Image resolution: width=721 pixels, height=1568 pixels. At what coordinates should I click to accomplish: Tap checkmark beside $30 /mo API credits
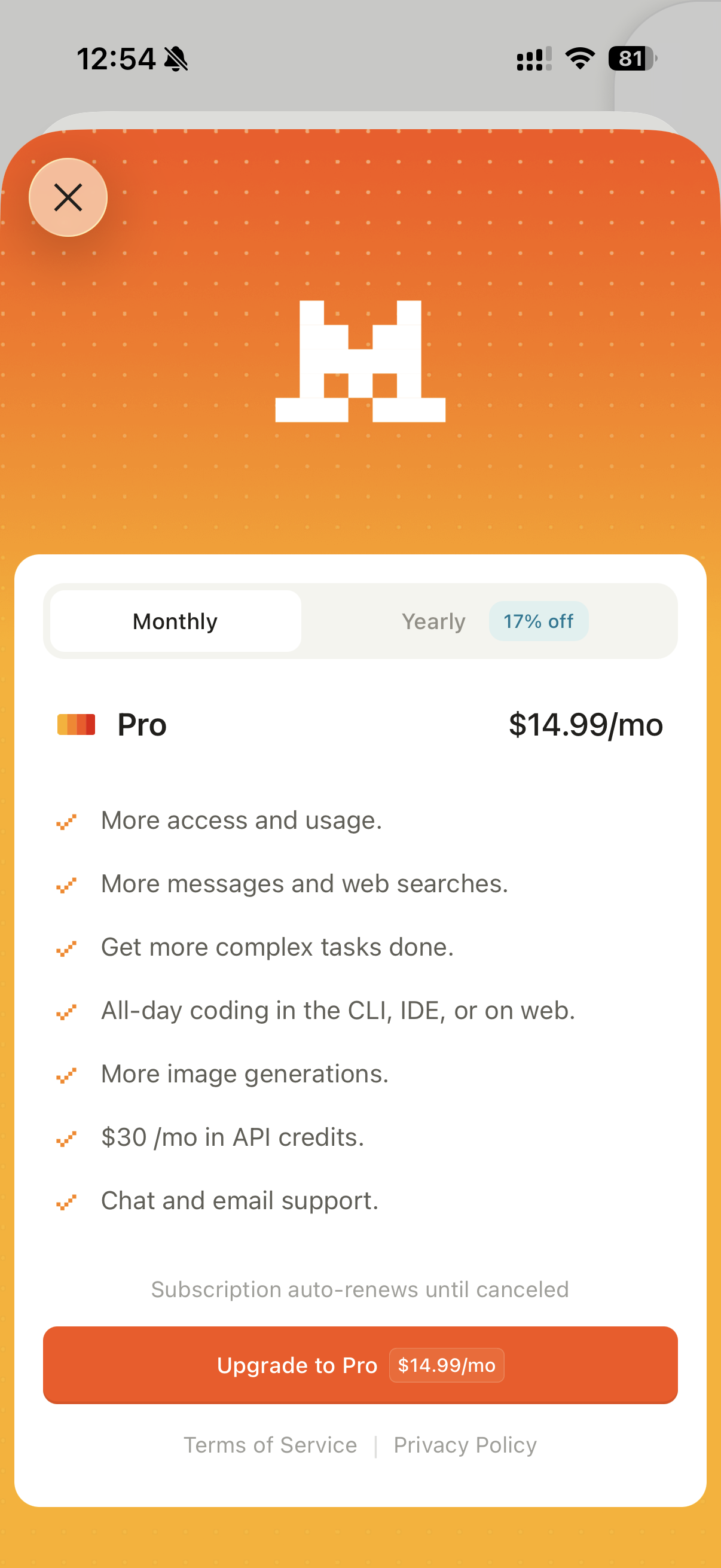coord(66,1138)
